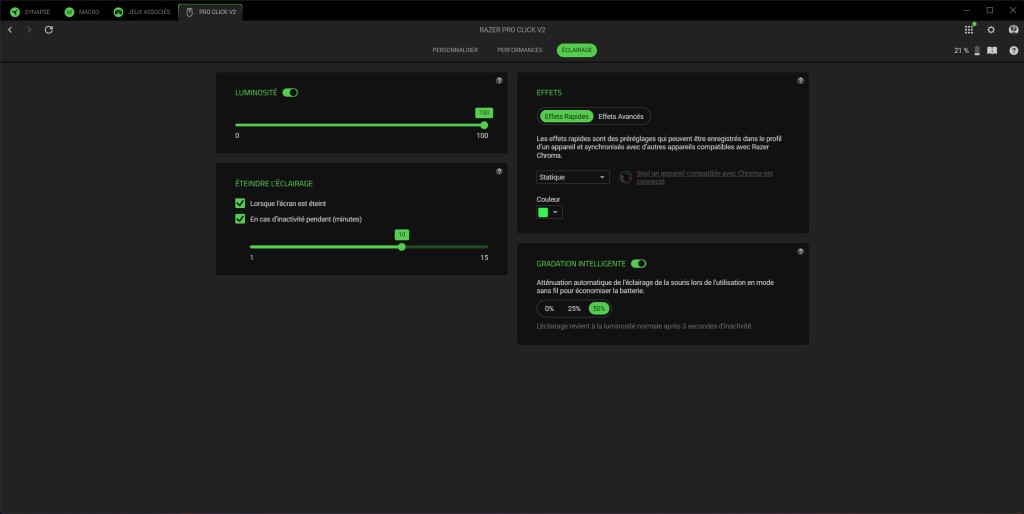Select the Éclairage section
The width and height of the screenshot is (1024, 514).
pyautogui.click(x=577, y=50)
